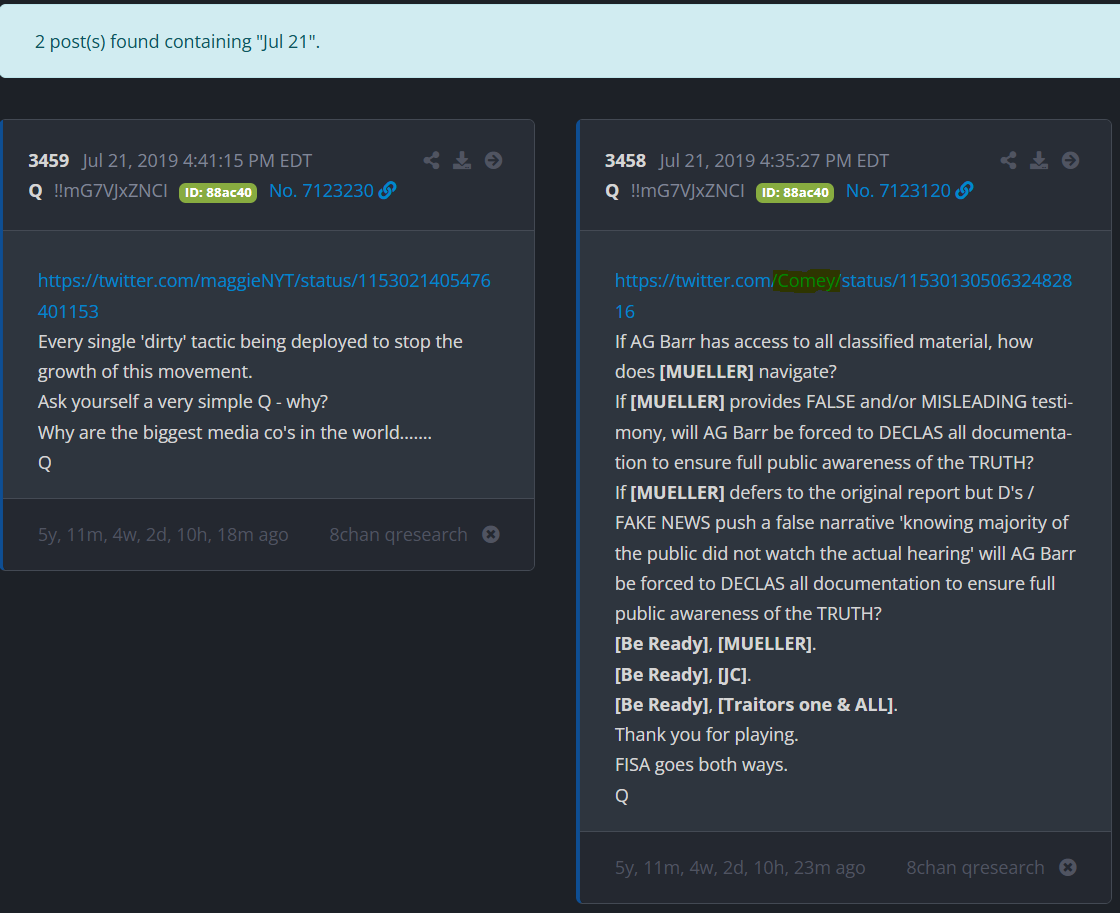Click the circled x icon in post 3459 footer
This screenshot has width=1120, height=913.
pos(491,534)
